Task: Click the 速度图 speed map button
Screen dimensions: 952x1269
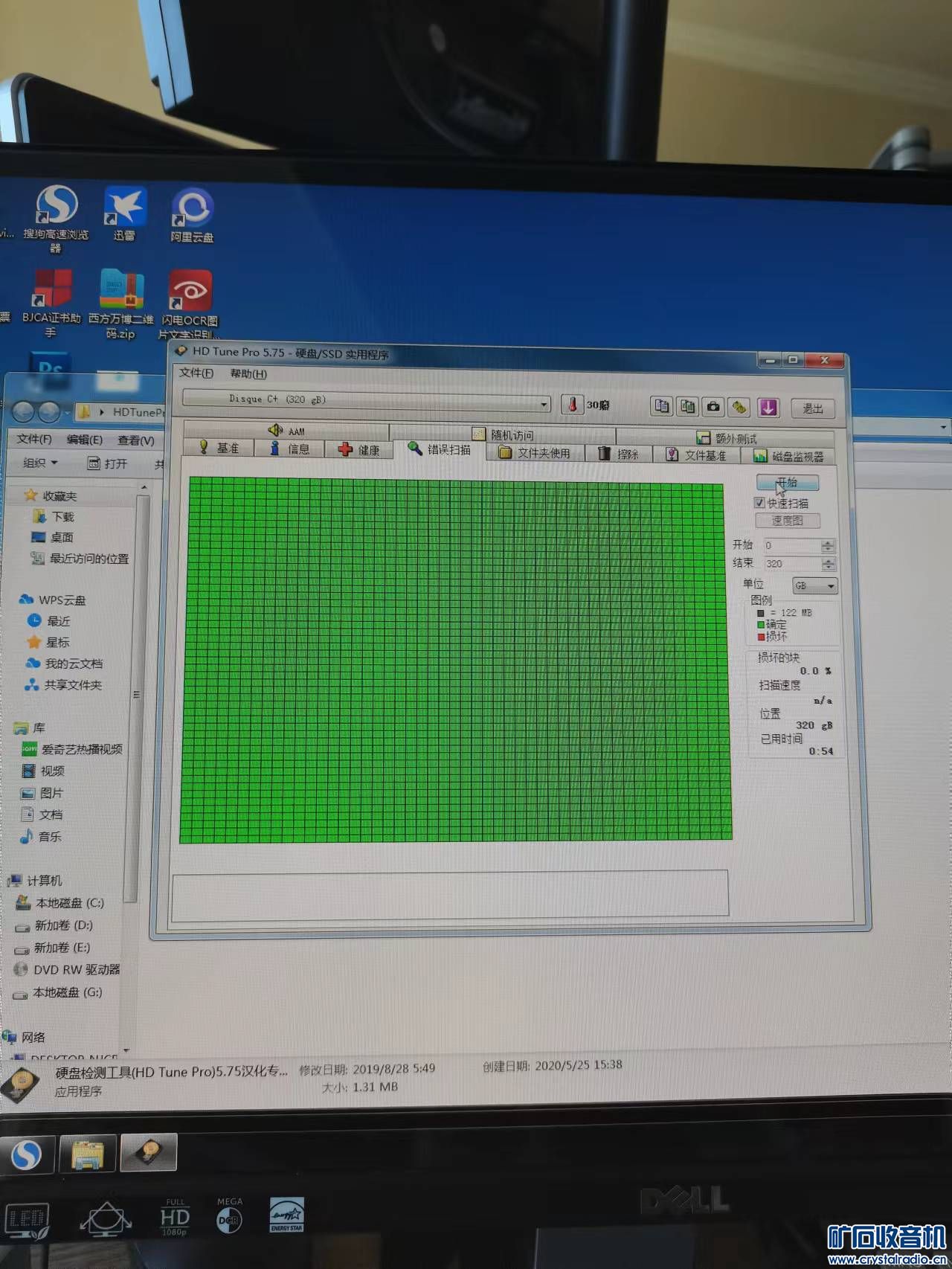Action: click(788, 521)
